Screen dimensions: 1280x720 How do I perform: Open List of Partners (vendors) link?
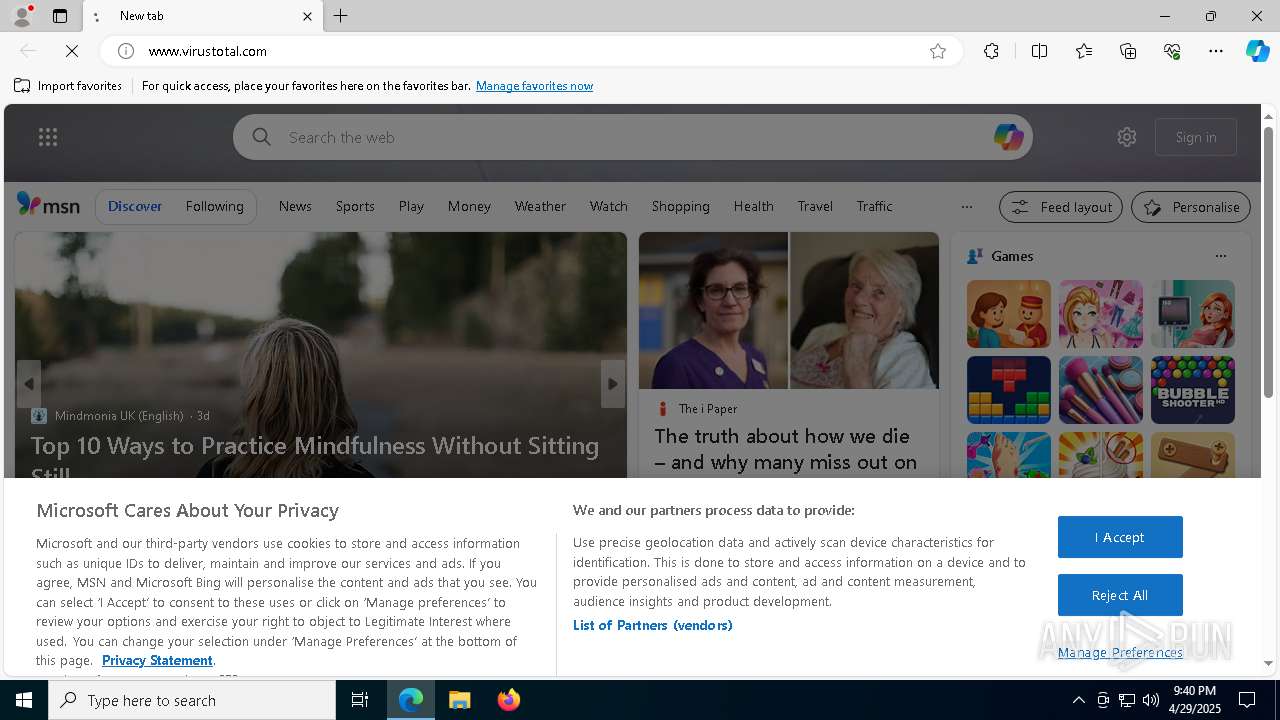click(x=652, y=625)
